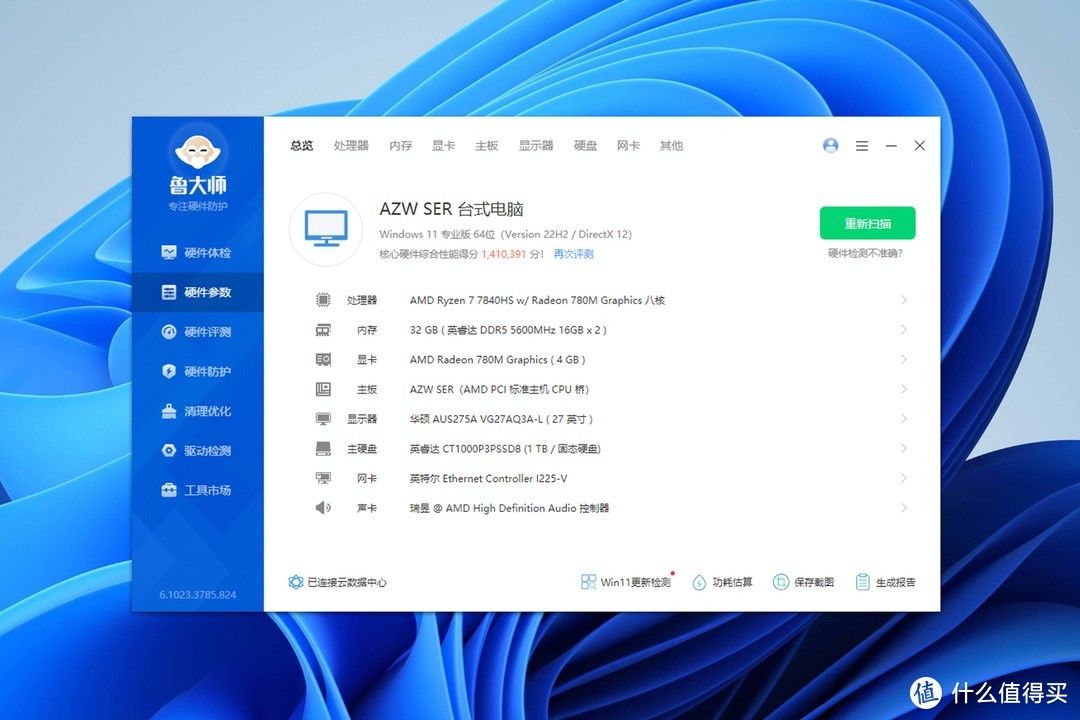Expand the 声卡 row chevron
1080x720 pixels.
(x=904, y=507)
